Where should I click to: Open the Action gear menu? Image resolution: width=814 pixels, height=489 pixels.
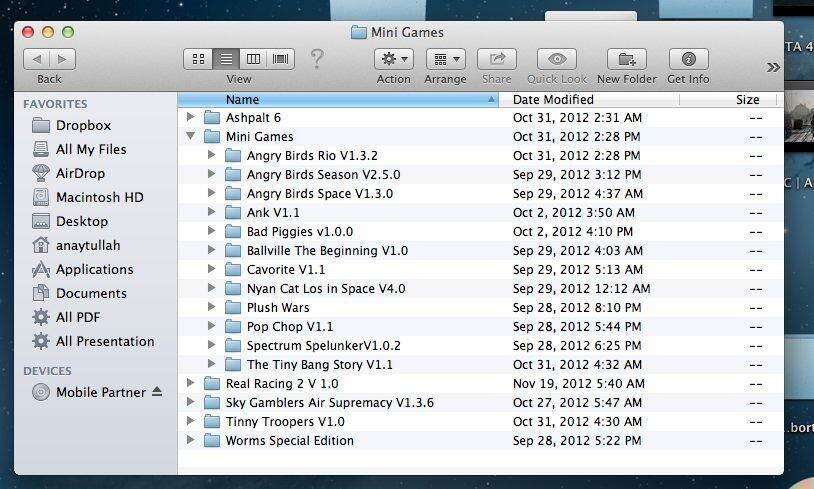[x=394, y=59]
